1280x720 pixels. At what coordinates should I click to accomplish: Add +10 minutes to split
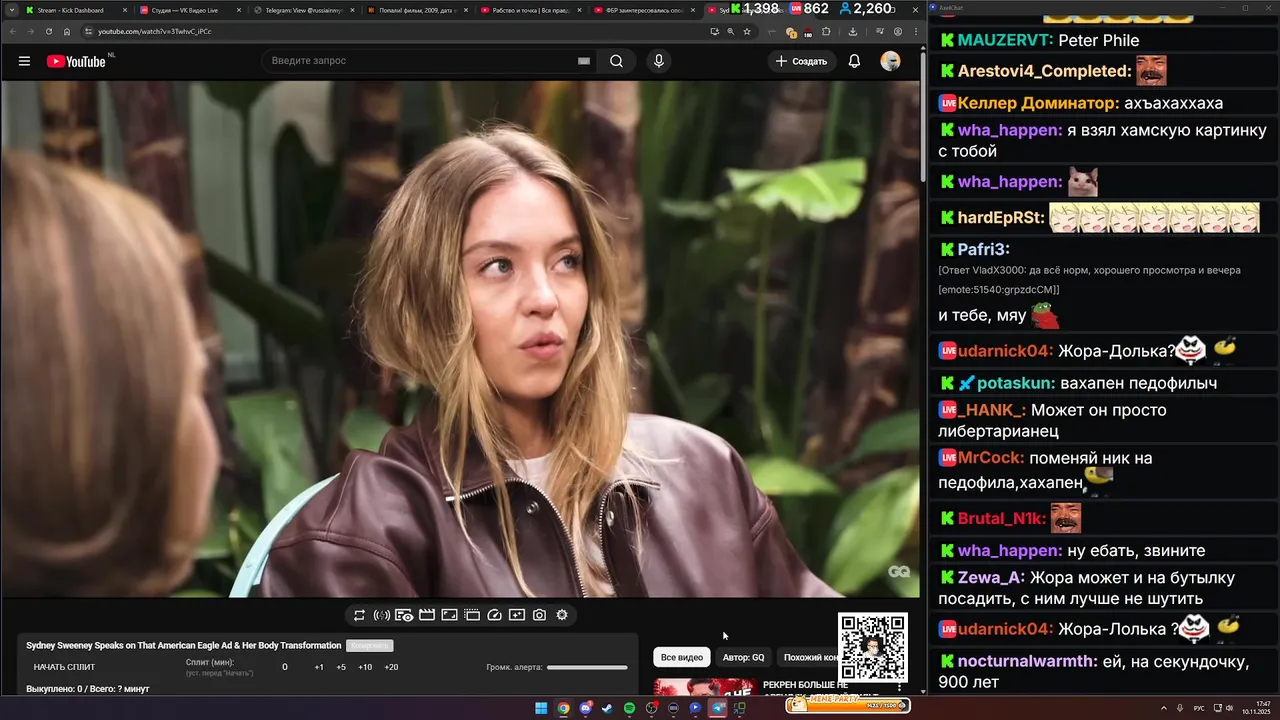(x=365, y=667)
